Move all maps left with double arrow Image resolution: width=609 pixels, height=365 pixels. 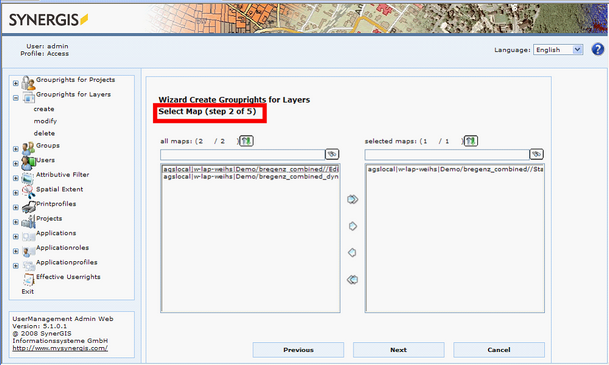pyautogui.click(x=353, y=280)
